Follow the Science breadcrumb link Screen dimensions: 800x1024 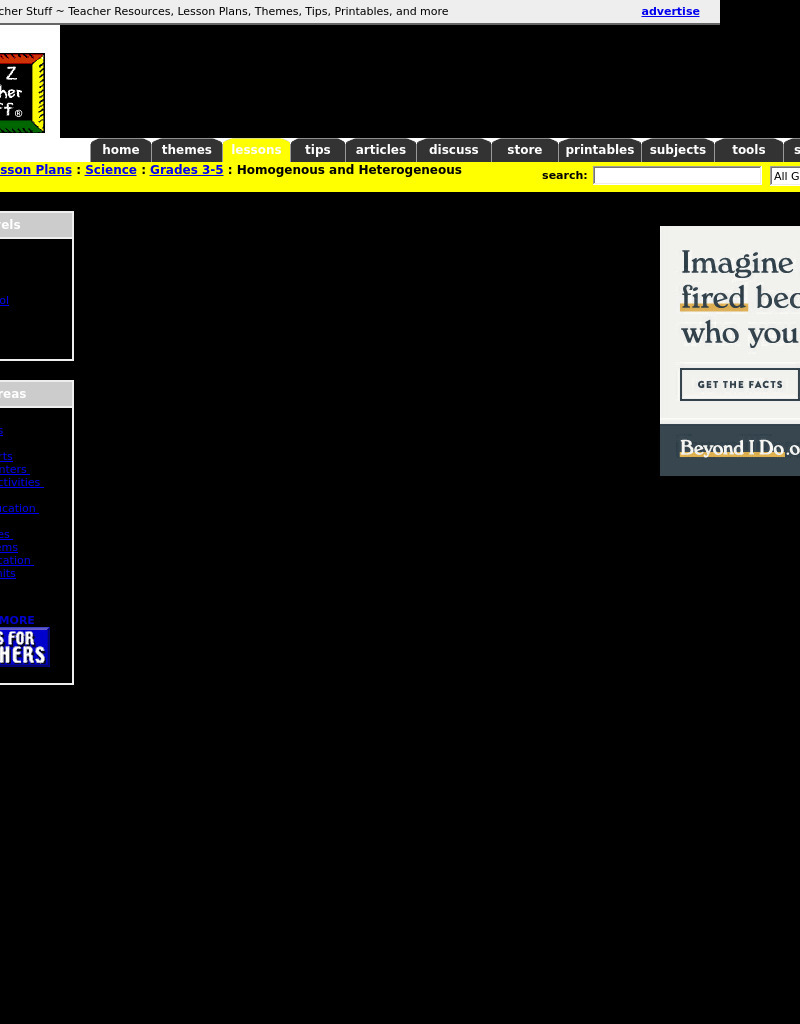[x=111, y=170]
